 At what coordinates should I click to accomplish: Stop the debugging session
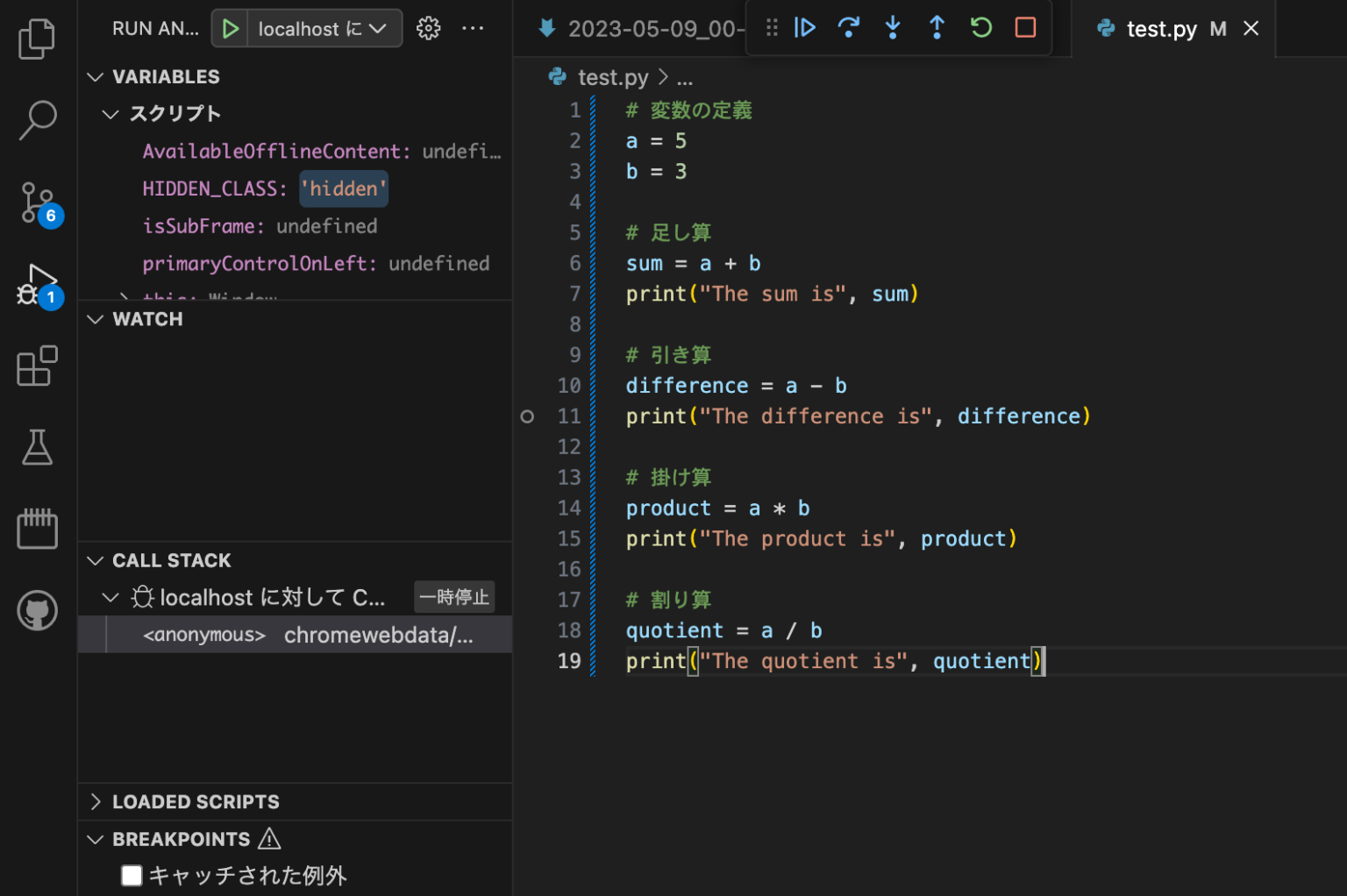coord(1025,28)
